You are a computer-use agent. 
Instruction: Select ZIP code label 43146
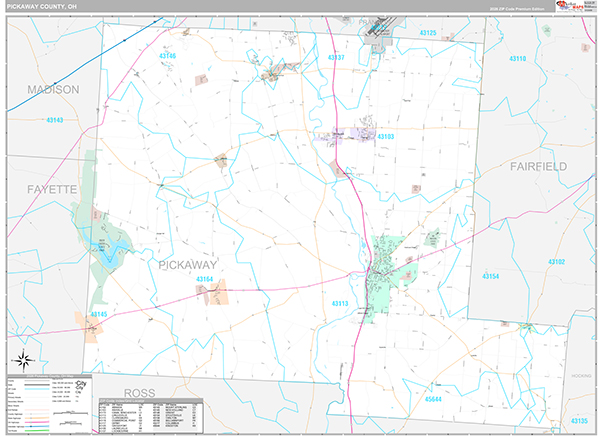coord(168,56)
